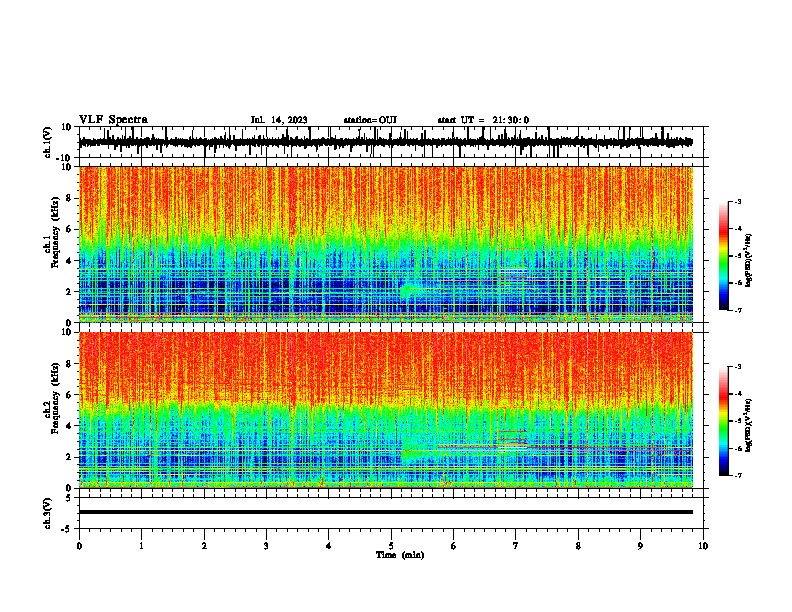Click time axis tick label "9"
This screenshot has width=792, height=612.
[640, 546]
